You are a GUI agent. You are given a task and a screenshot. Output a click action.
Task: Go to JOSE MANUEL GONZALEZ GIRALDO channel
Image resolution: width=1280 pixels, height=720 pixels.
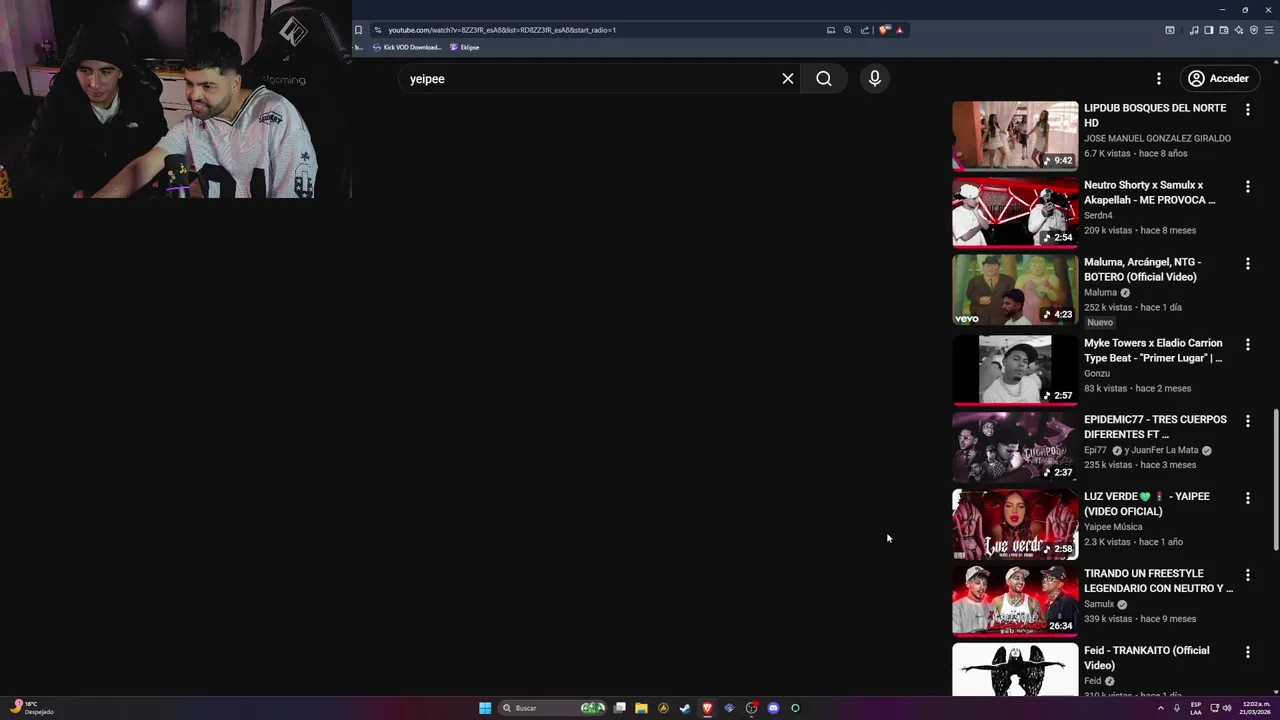click(1157, 138)
